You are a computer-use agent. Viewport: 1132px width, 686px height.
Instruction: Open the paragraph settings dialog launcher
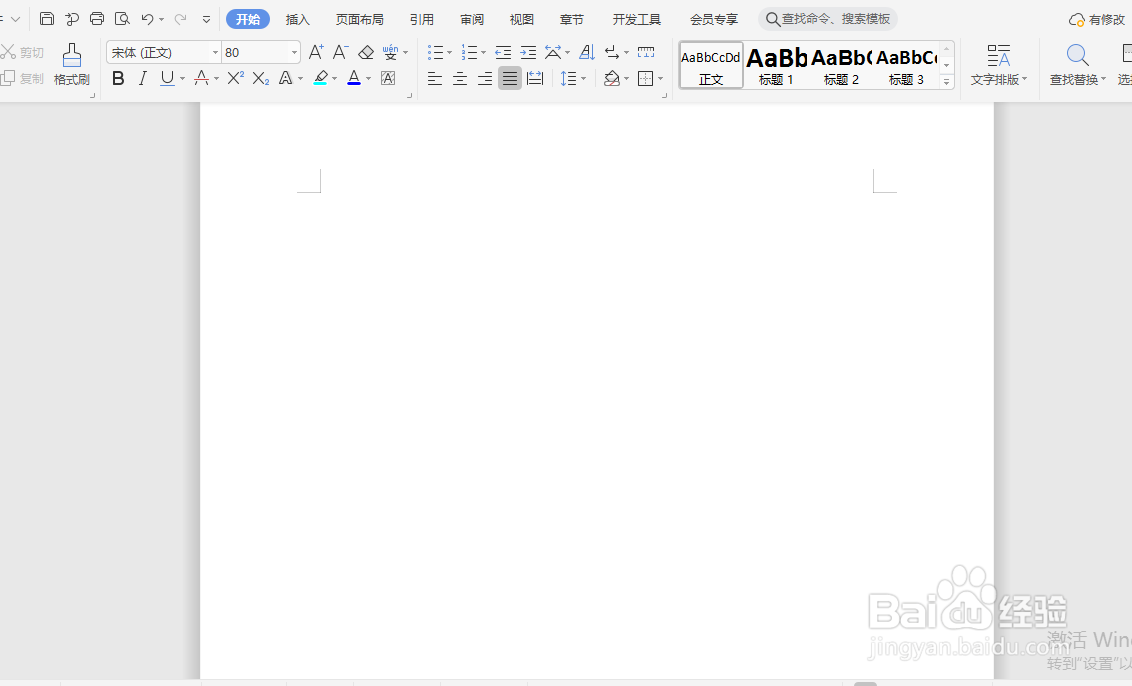coord(664,95)
